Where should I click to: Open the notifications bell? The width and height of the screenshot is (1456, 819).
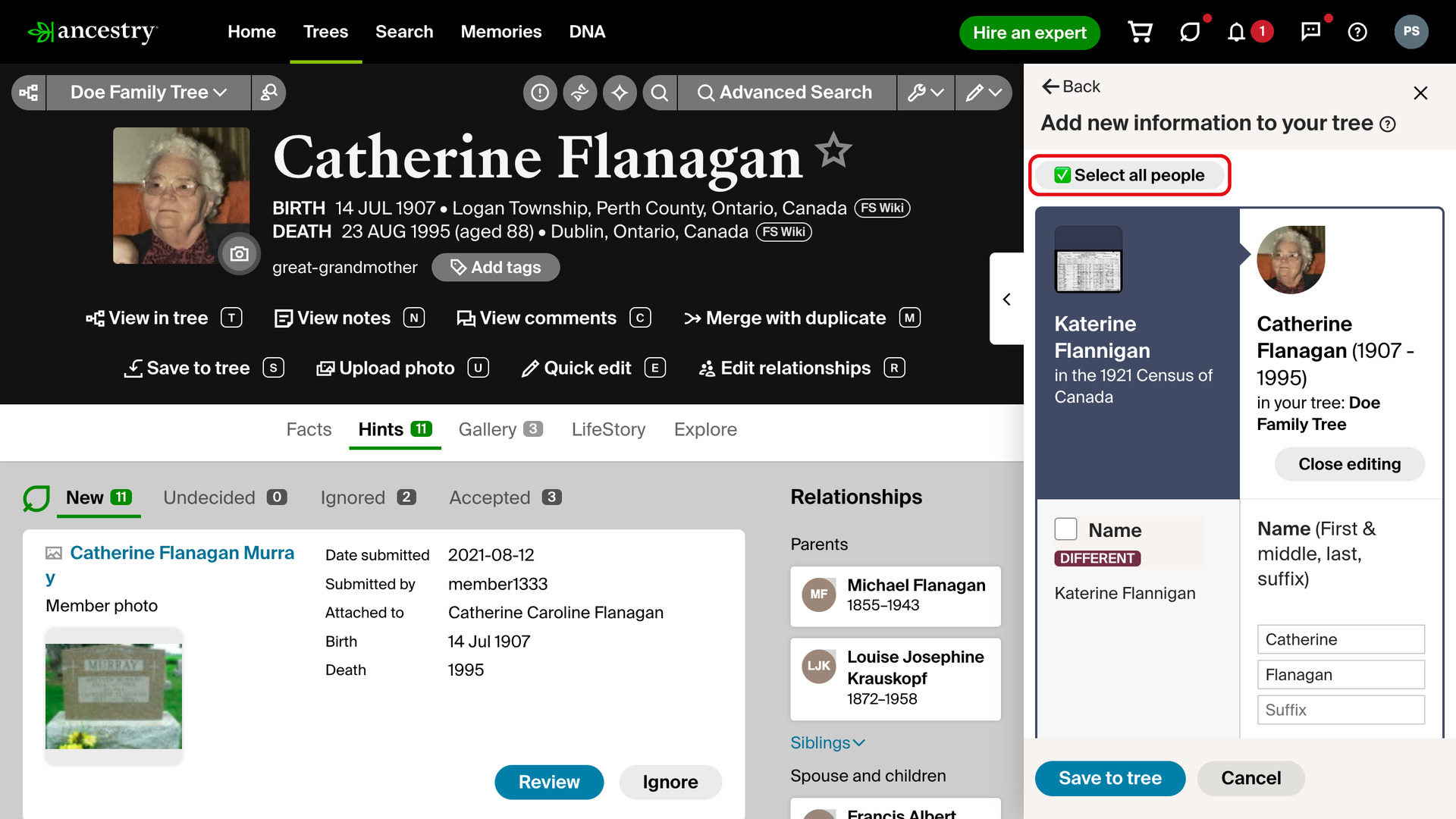[1236, 32]
